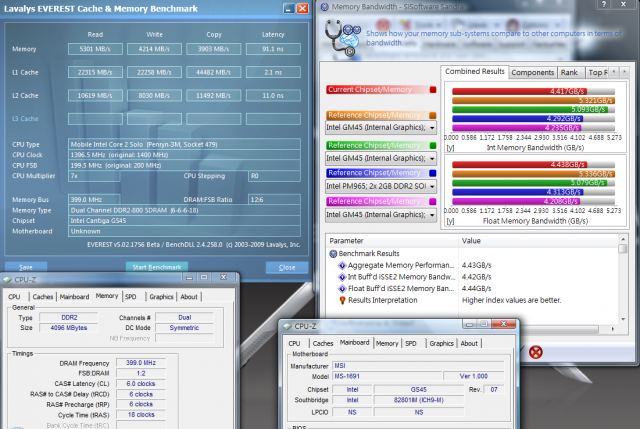Open the SPD tab in CPU-Z Memory window

pos(131,297)
